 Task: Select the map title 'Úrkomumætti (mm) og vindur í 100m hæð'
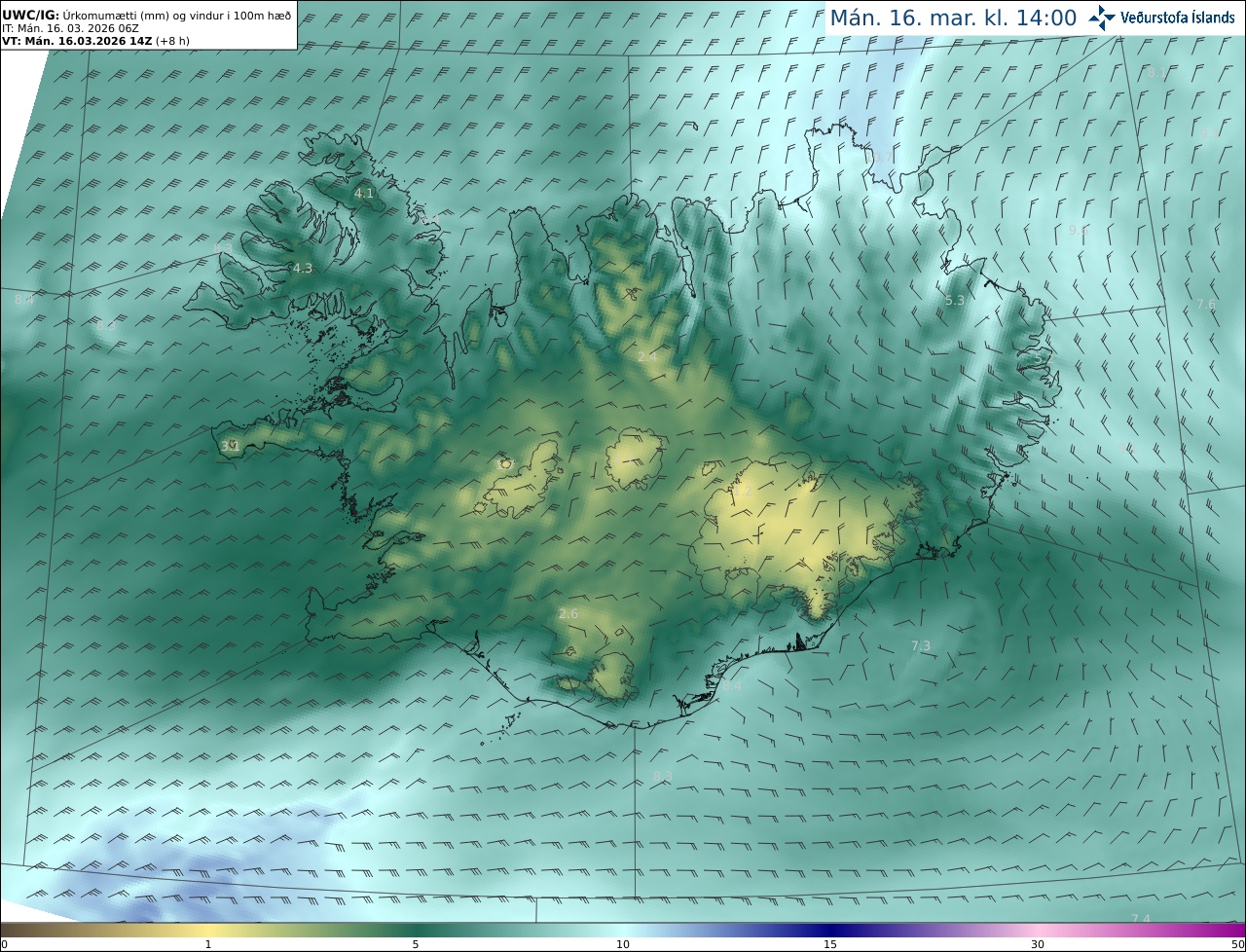(x=176, y=17)
